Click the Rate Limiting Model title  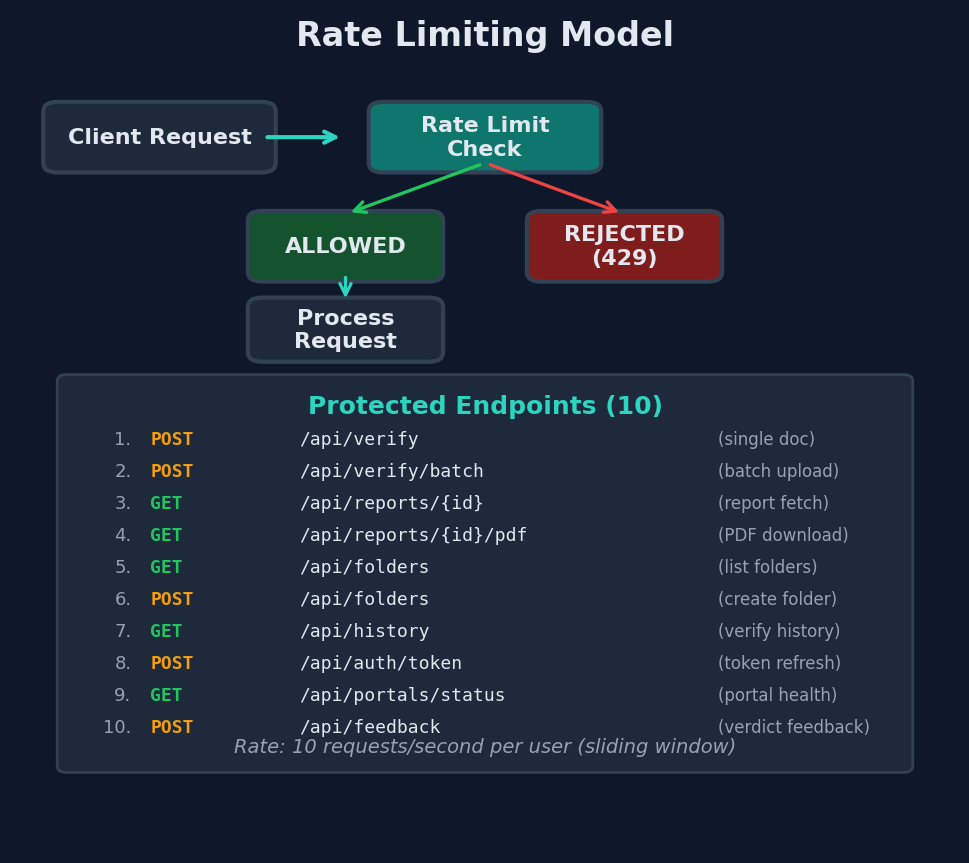coord(484,33)
